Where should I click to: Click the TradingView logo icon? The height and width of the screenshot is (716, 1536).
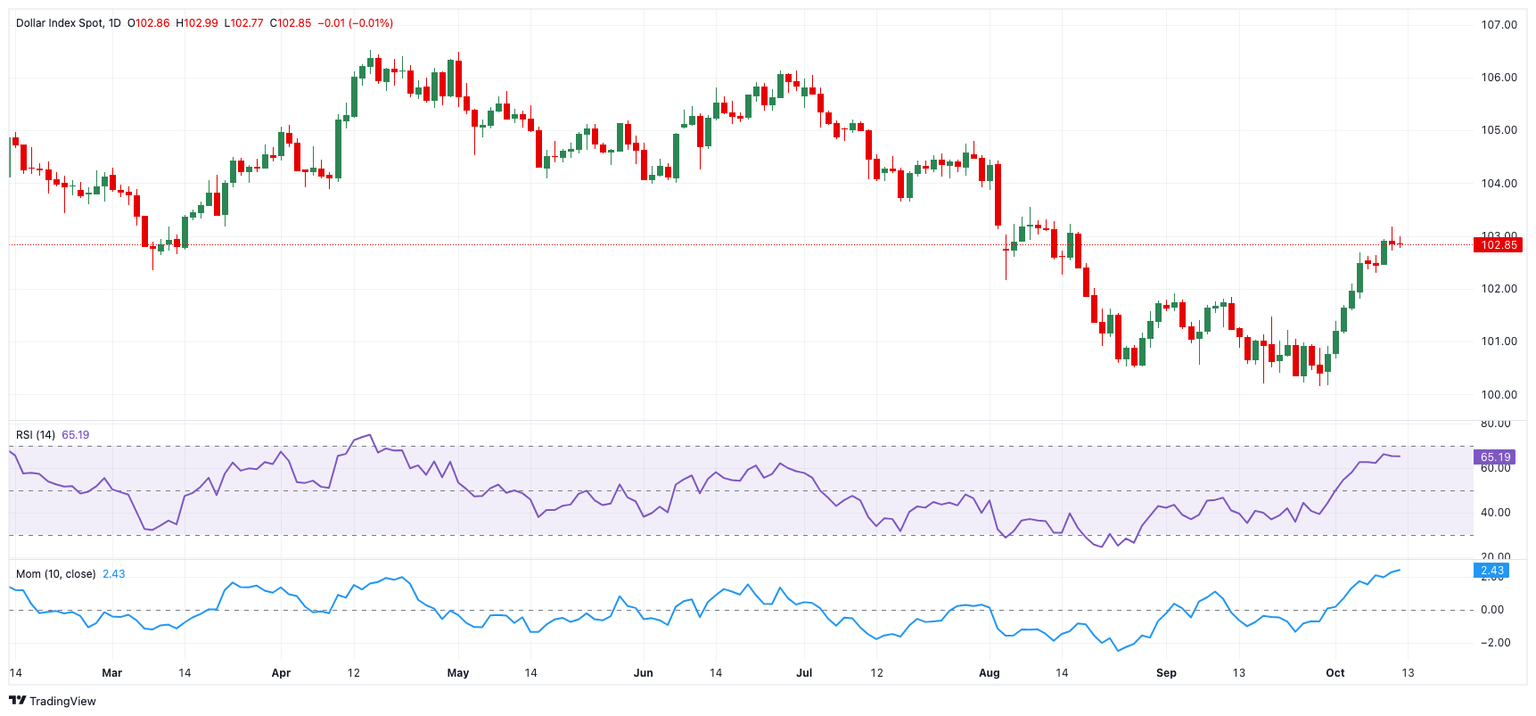click(18, 701)
